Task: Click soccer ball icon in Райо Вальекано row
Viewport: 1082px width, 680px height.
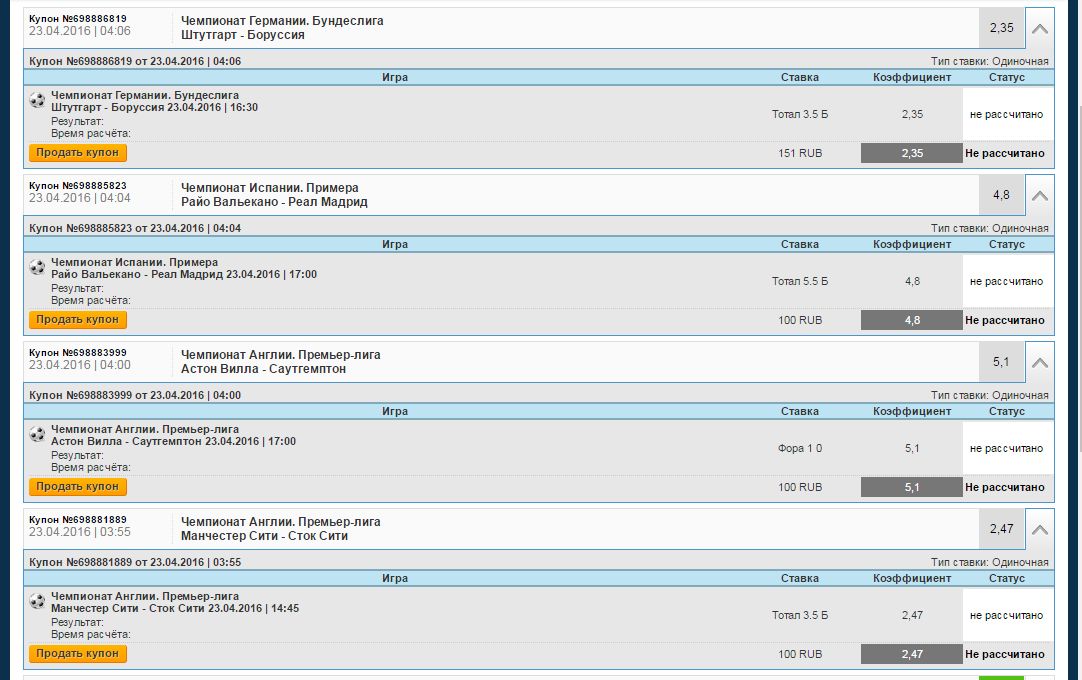Action: click(x=38, y=267)
